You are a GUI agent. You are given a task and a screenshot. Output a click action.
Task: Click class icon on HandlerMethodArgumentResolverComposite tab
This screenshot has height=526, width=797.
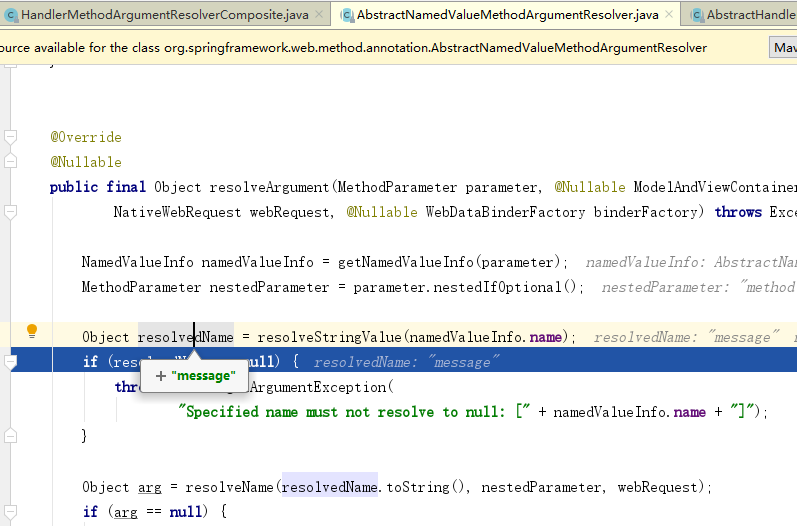(x=9, y=15)
